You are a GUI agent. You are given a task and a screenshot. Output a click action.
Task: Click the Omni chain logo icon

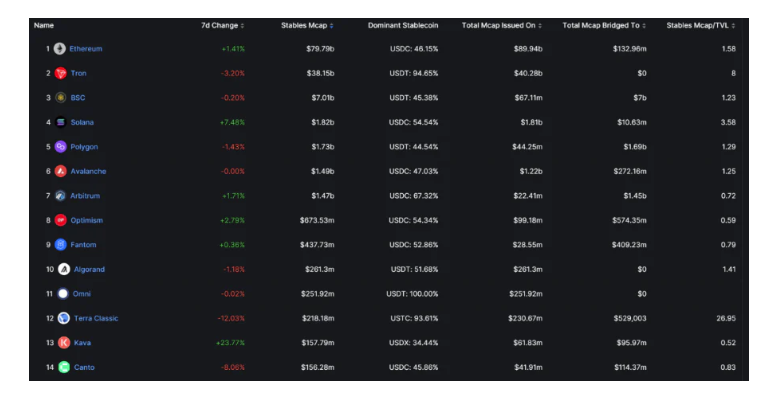pos(63,294)
